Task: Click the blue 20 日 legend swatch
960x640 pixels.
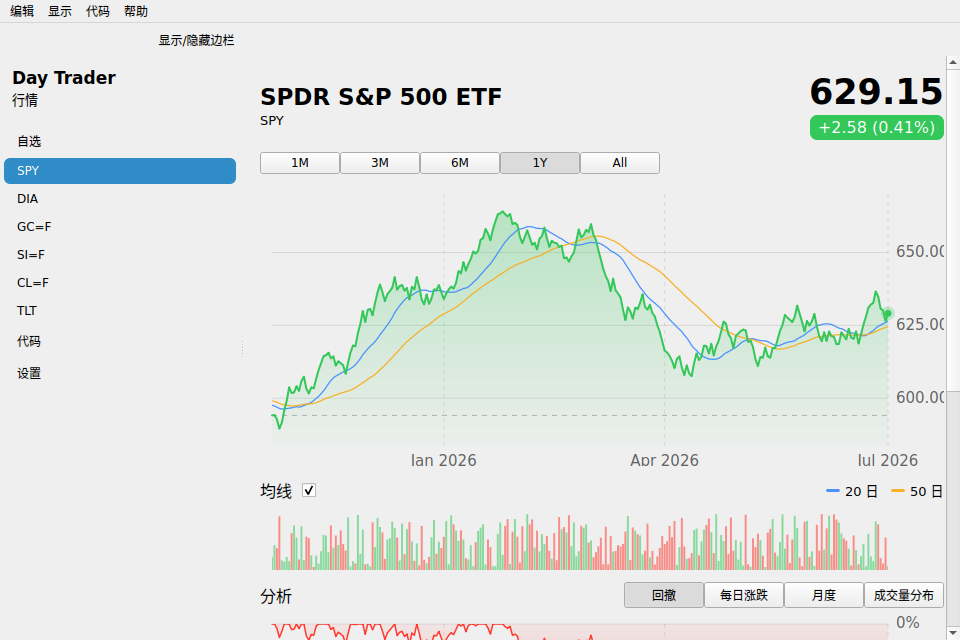Action: coord(833,491)
